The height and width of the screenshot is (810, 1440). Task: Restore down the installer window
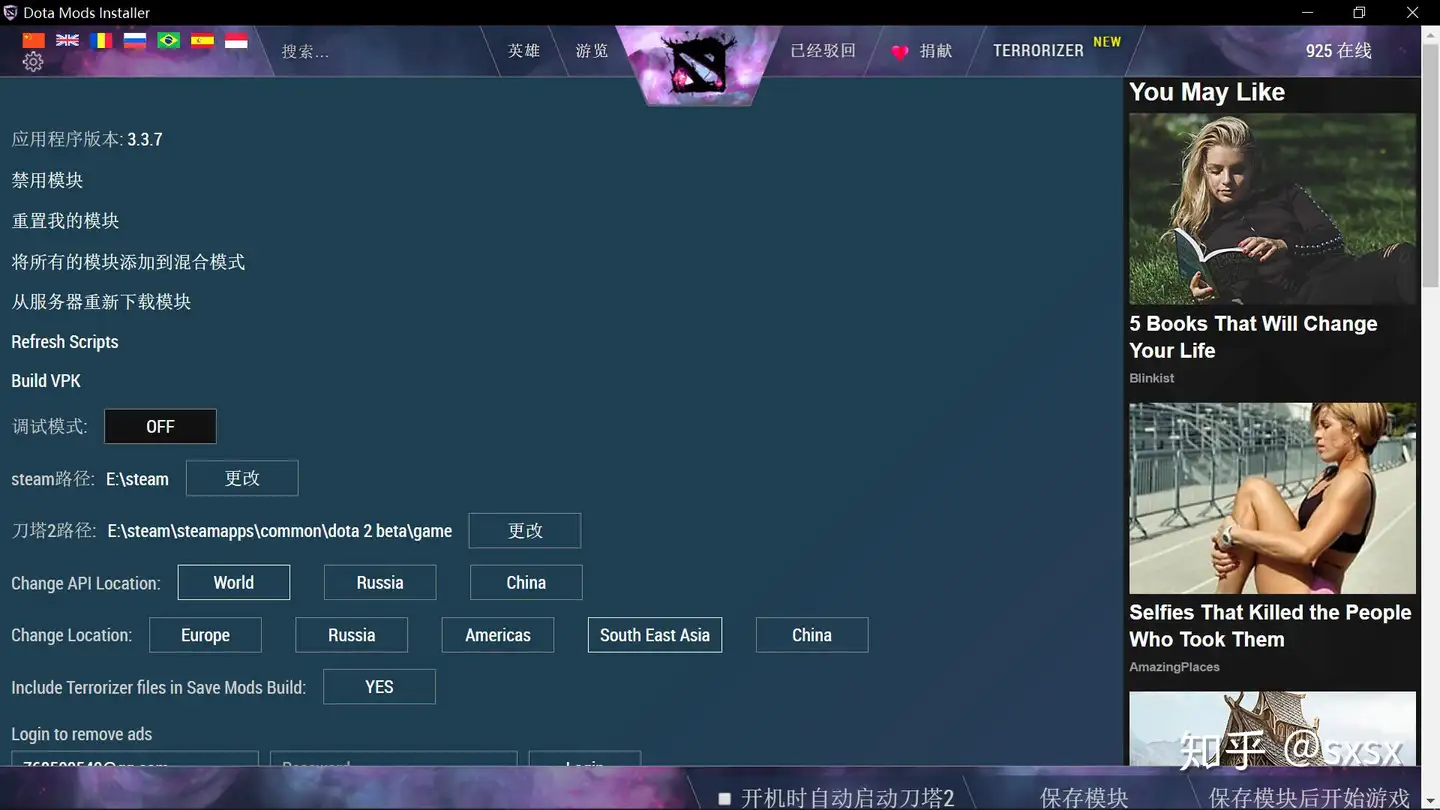tap(1359, 13)
